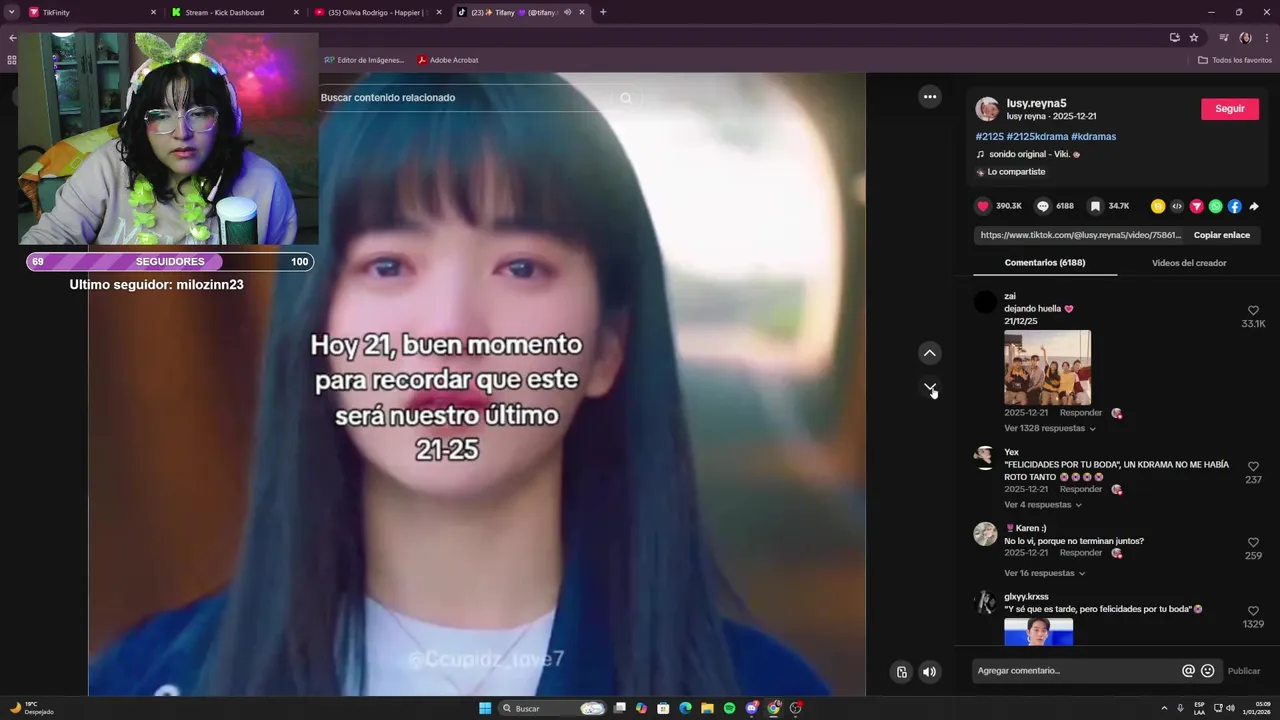Viewport: 1280px width, 720px height.
Task: Bookmark this page with the star icon
Action: point(1194,38)
